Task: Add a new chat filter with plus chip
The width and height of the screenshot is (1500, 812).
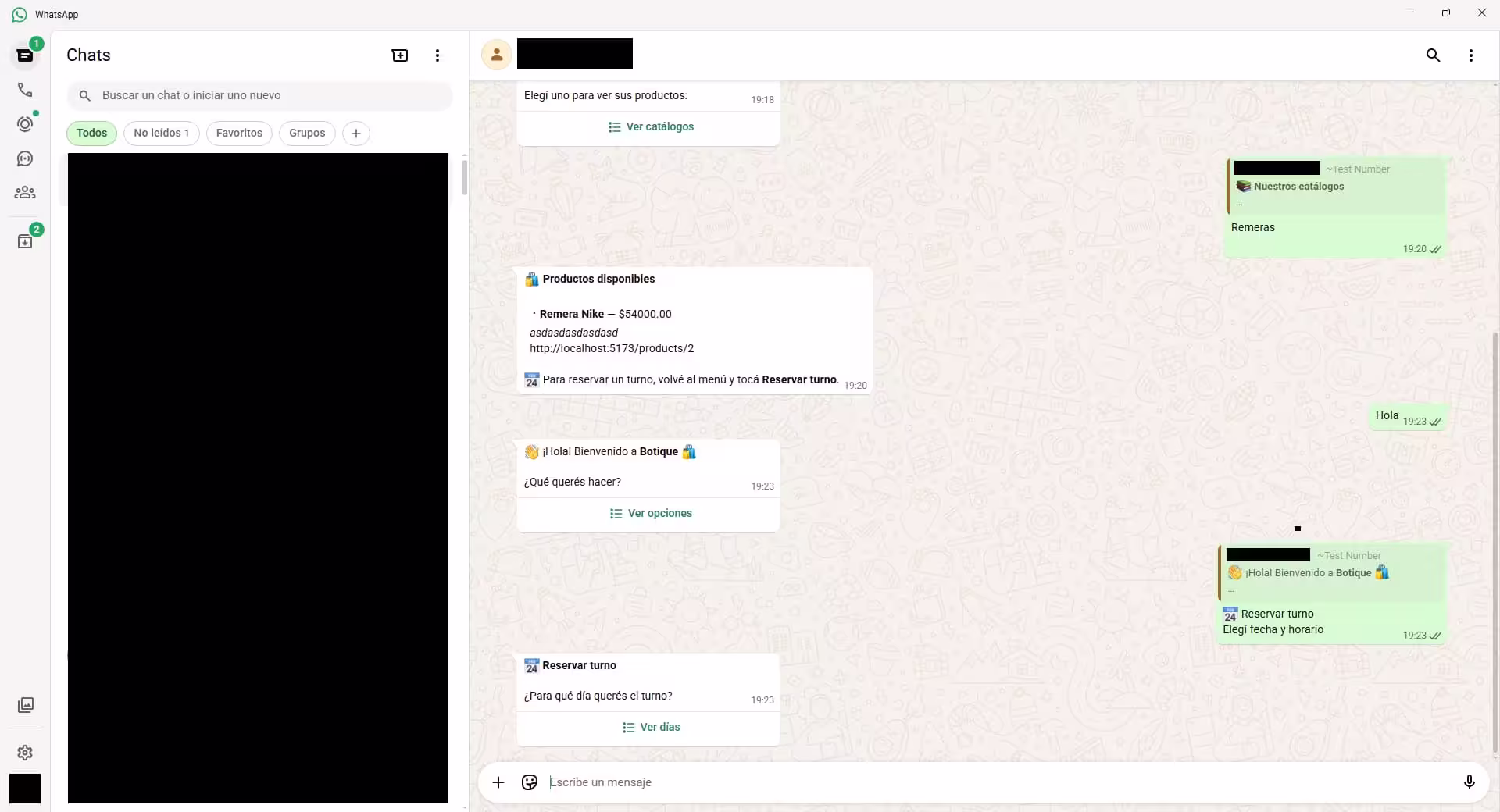Action: (x=355, y=133)
